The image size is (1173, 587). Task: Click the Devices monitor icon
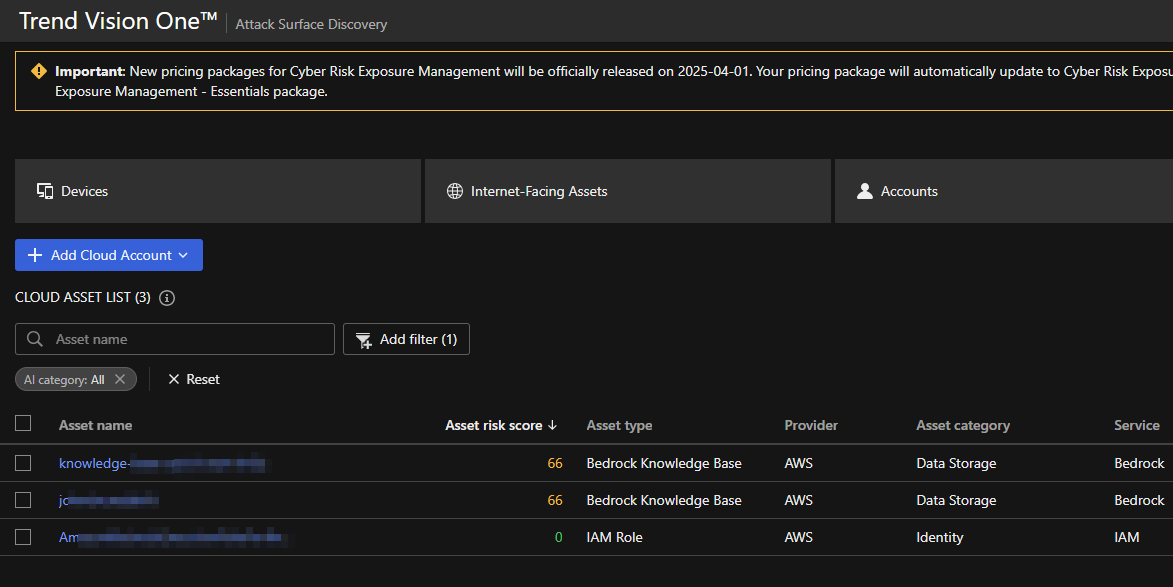pyautogui.click(x=45, y=191)
